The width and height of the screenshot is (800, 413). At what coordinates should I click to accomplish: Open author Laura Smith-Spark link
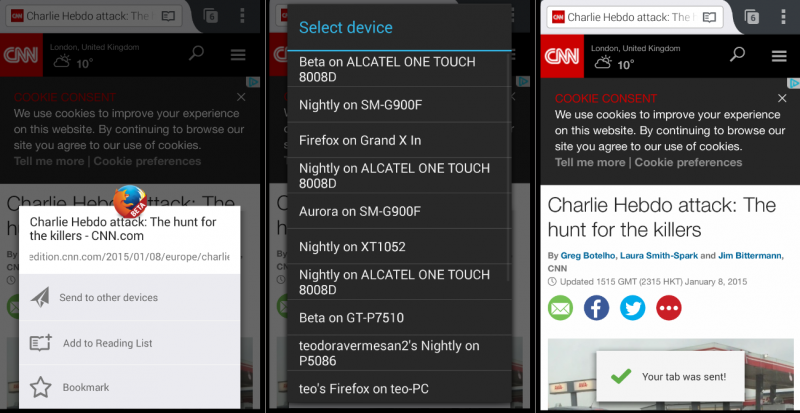tap(659, 255)
